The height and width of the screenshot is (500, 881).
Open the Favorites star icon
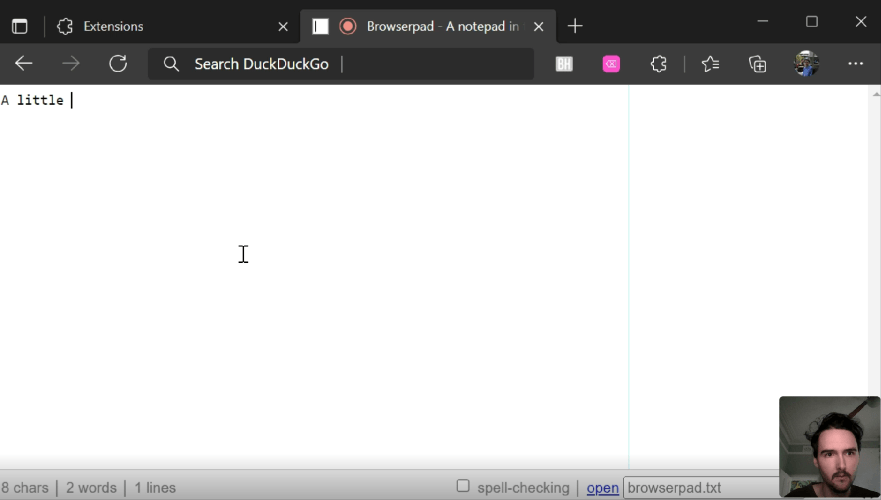710,64
